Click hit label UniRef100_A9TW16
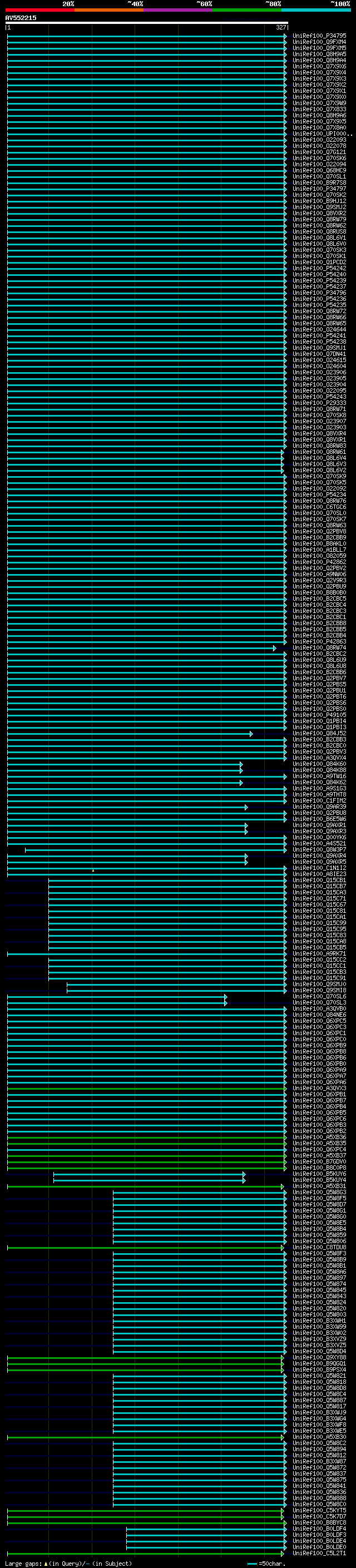Viewport: 356px width, 1568px height. [319, 776]
